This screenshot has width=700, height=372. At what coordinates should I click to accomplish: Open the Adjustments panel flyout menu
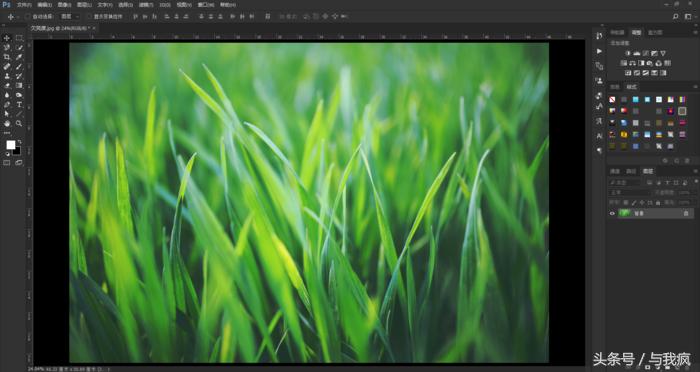[x=696, y=32]
